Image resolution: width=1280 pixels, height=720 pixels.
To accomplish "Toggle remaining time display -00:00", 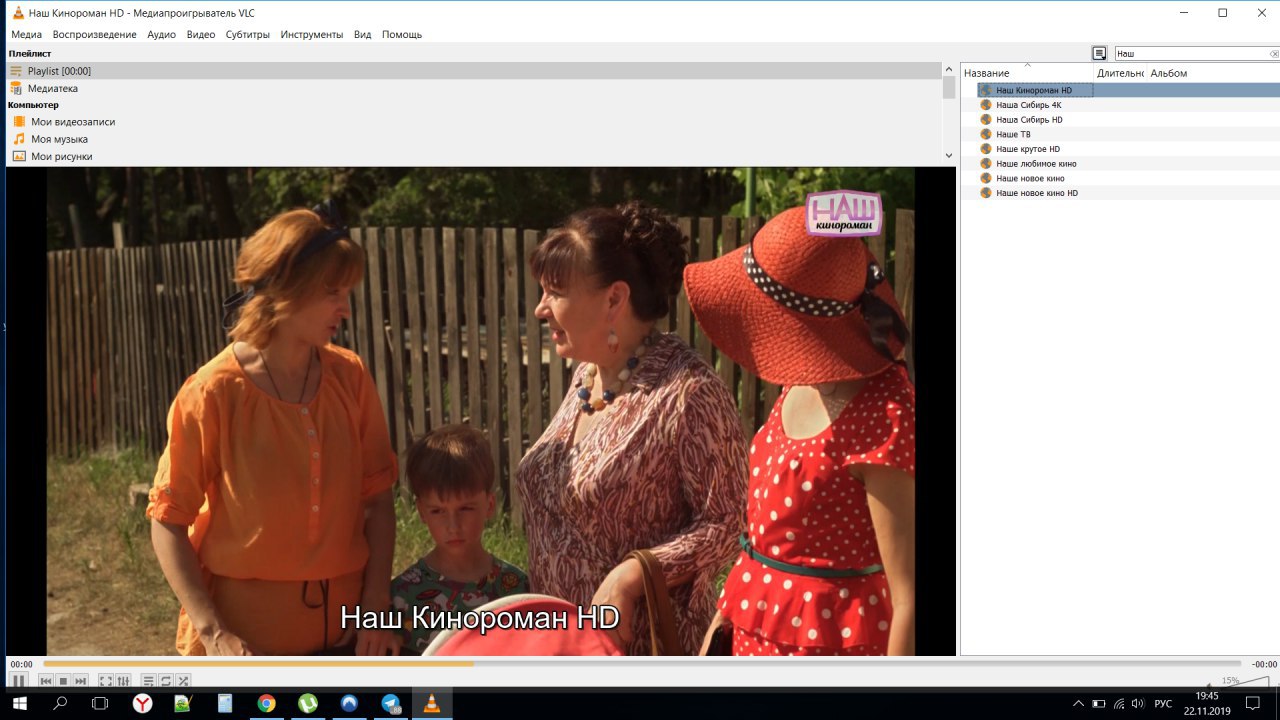I will coord(1264,664).
